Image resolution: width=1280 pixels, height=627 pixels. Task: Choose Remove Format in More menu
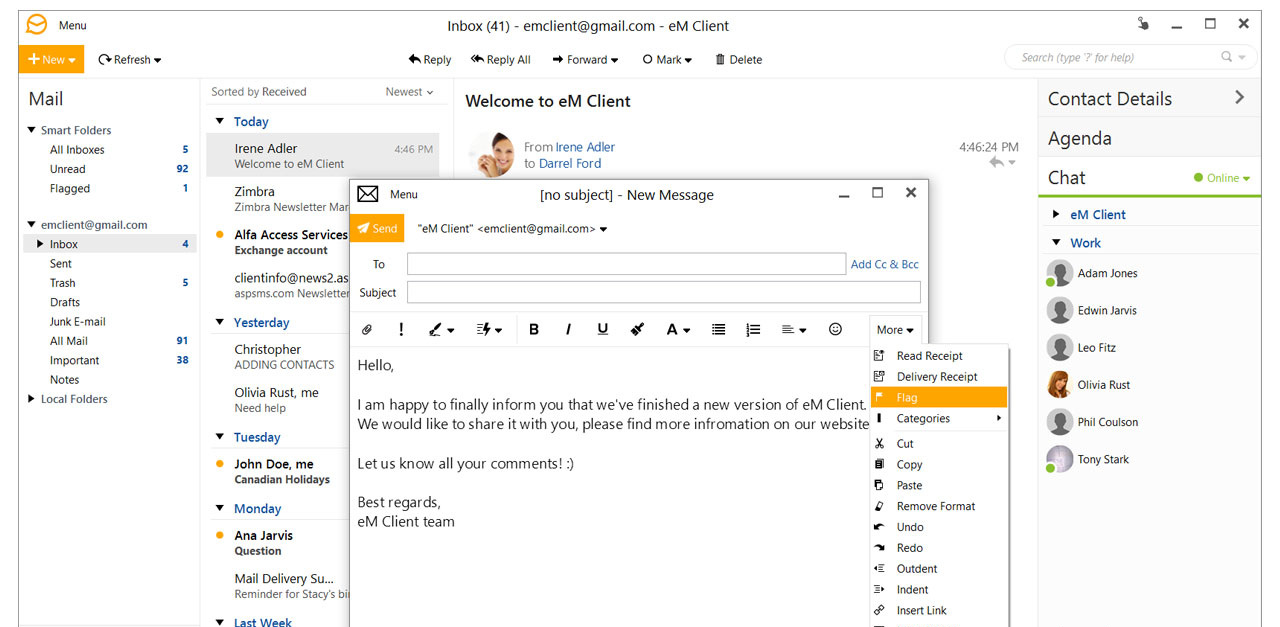(938, 506)
